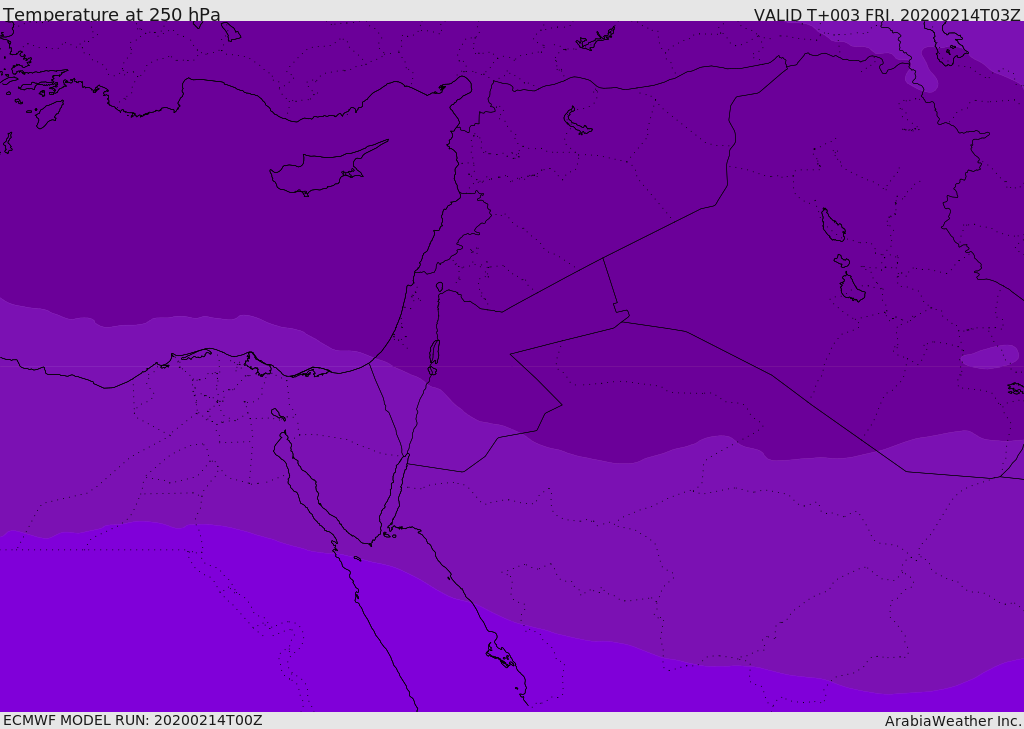Click the small light purple patch at right edge
The height and width of the screenshot is (729, 1024).
point(990,356)
